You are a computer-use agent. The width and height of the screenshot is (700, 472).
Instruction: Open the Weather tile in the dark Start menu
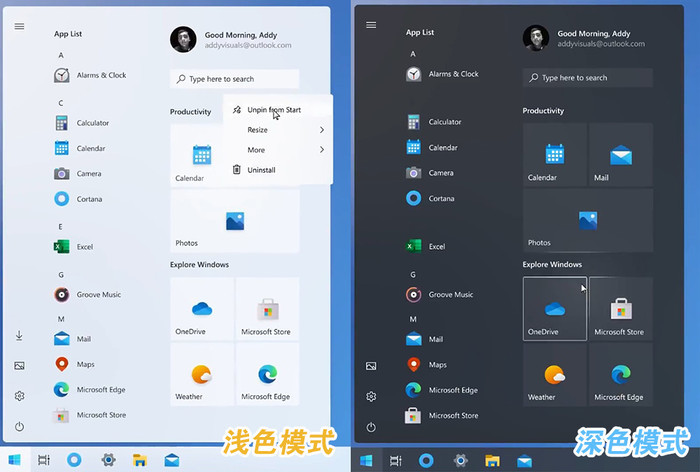coord(554,375)
